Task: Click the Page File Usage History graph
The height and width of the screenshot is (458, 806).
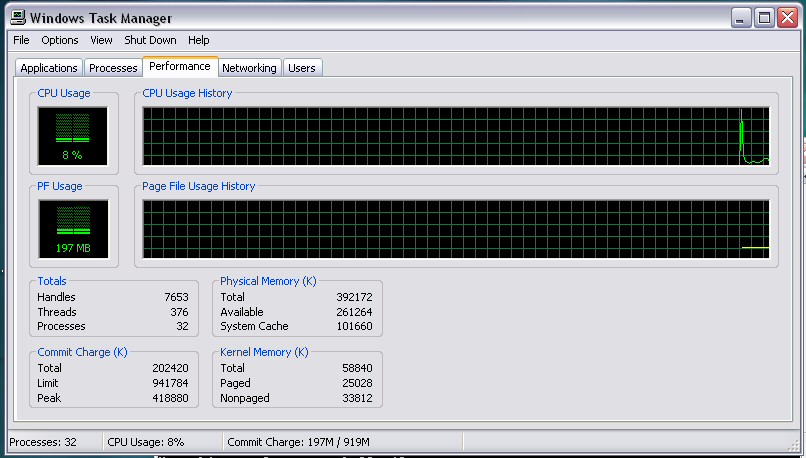Action: point(456,228)
